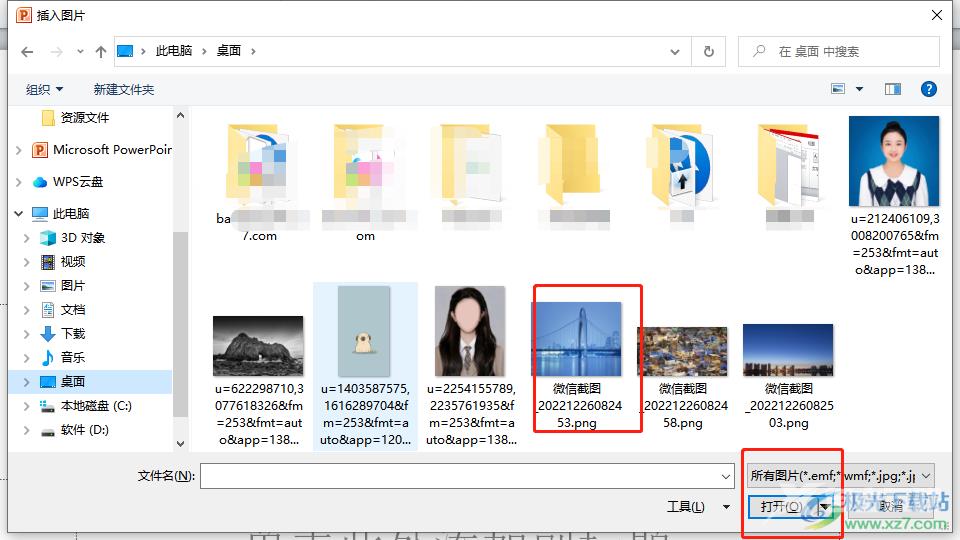Click the computer icon in address bar

(125, 51)
